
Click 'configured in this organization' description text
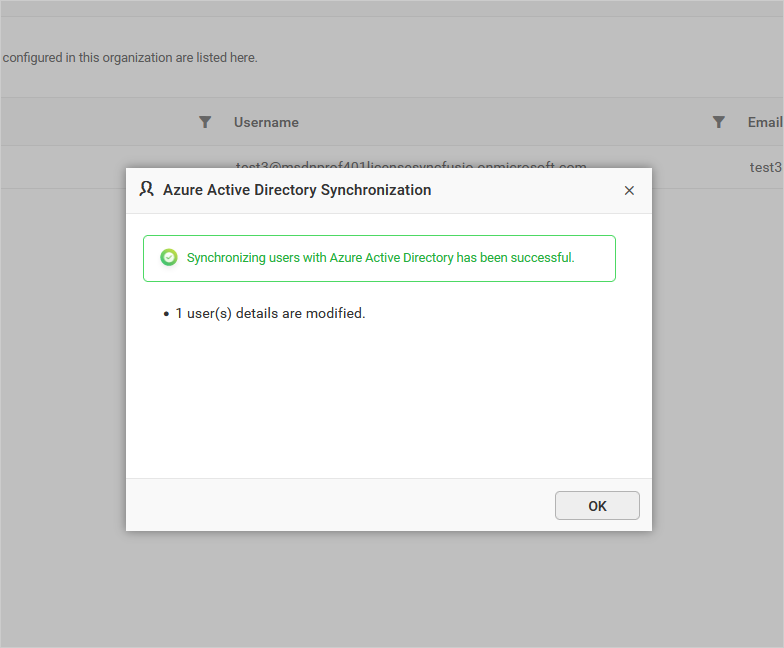(x=130, y=58)
